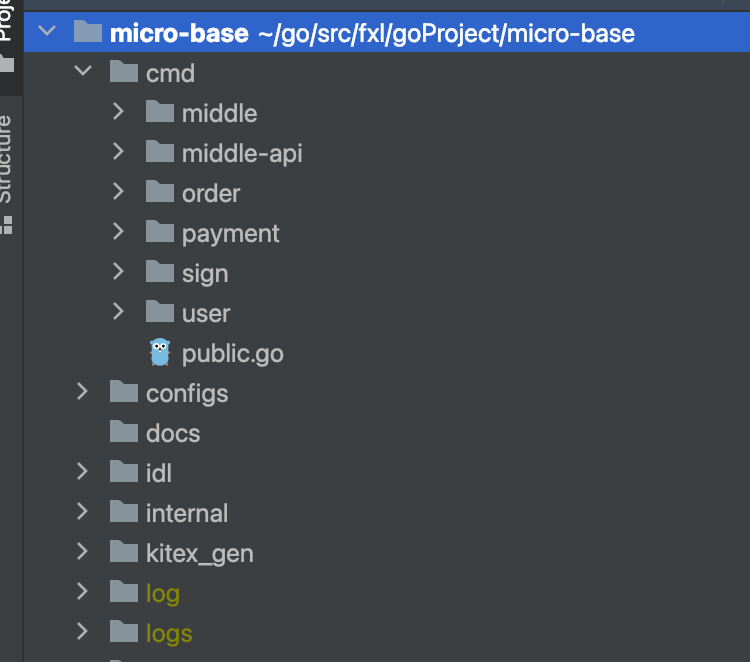Expand the order folder chevron
This screenshot has height=662, width=750.
point(118,192)
